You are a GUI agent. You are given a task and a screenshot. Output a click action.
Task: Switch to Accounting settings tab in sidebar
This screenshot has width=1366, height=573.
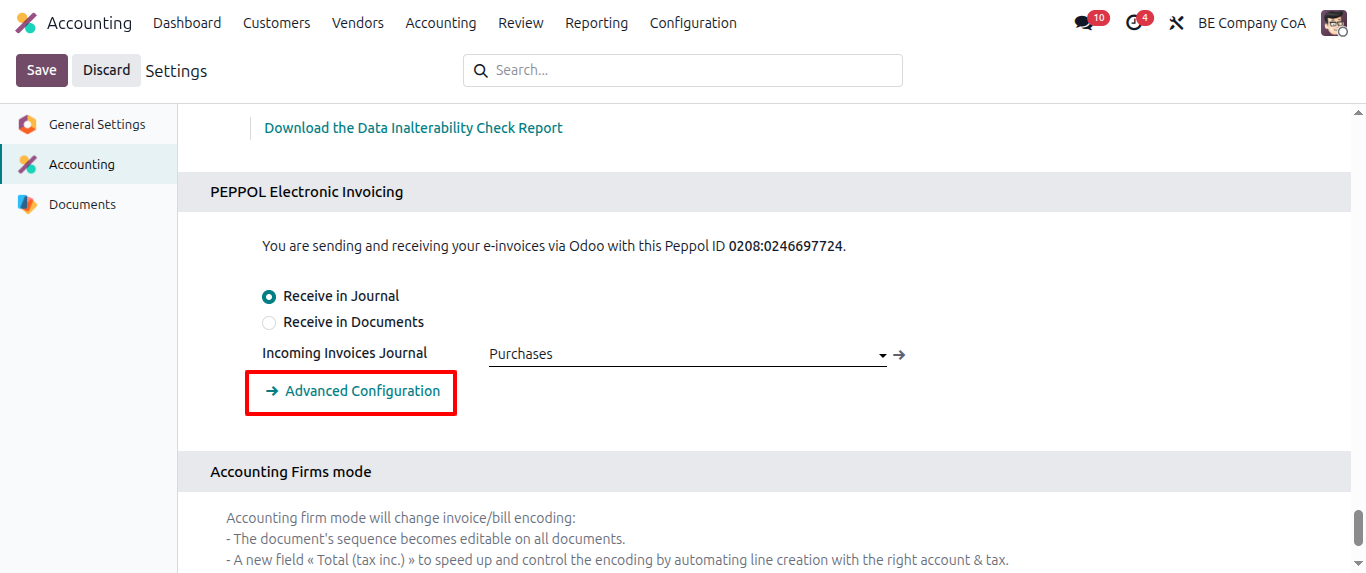pos(82,165)
